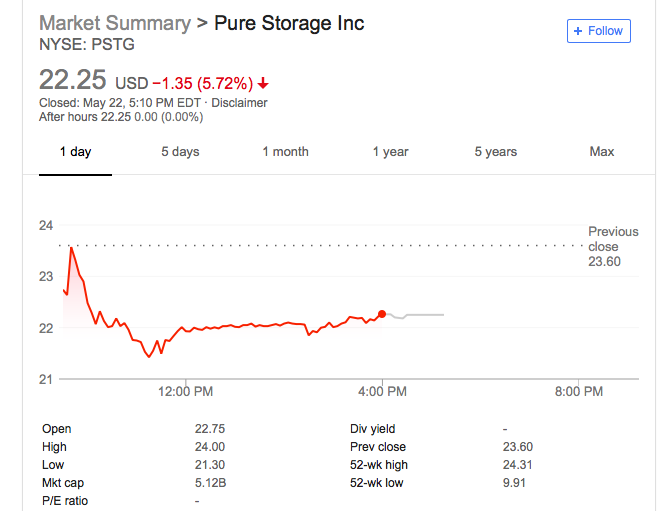Click the Mkt cap value 5.12B

click(x=210, y=483)
